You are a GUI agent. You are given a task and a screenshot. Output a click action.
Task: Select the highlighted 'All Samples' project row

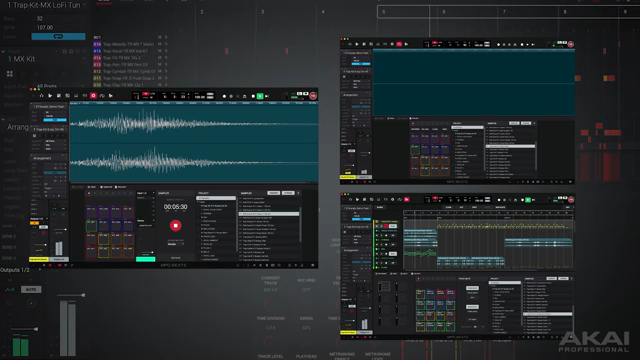click(x=216, y=198)
